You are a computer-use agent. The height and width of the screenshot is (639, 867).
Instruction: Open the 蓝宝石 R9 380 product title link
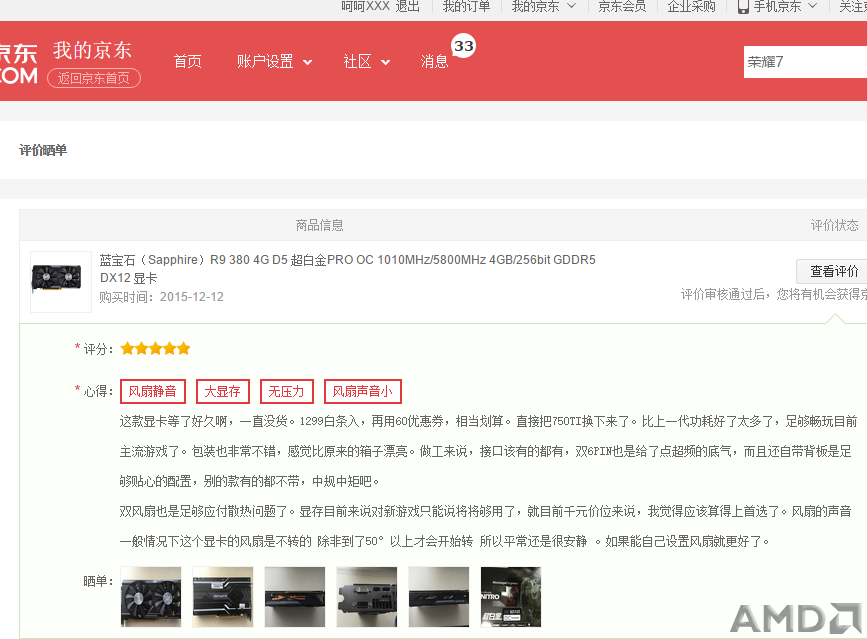tap(347, 268)
